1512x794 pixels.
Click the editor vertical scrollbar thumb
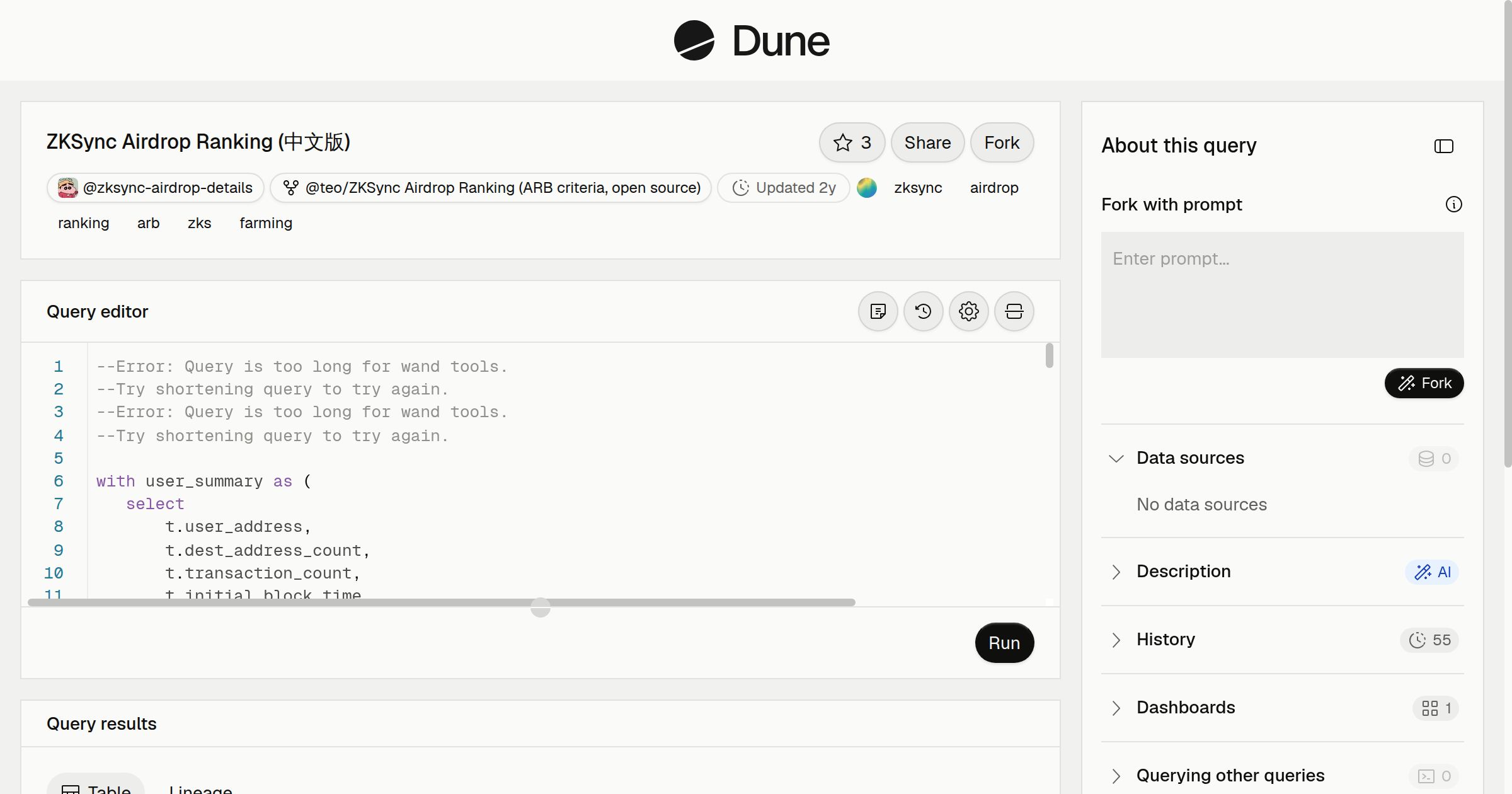[1049, 355]
